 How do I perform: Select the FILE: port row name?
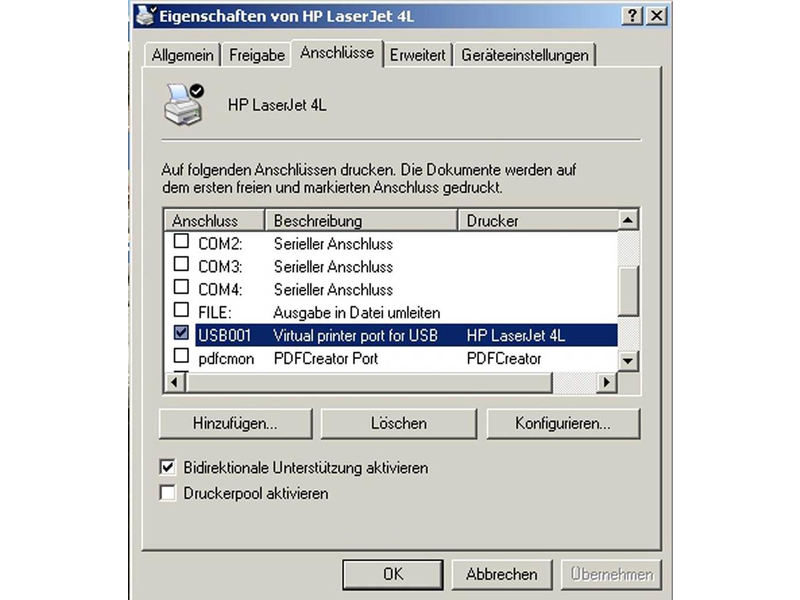point(215,312)
